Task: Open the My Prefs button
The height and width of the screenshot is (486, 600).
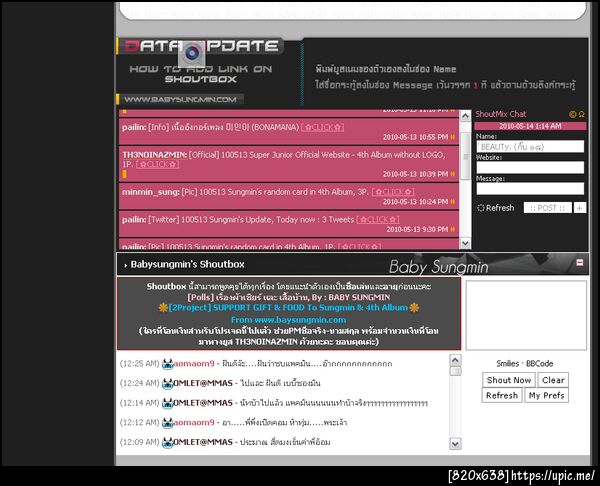Action: pyautogui.click(x=546, y=395)
